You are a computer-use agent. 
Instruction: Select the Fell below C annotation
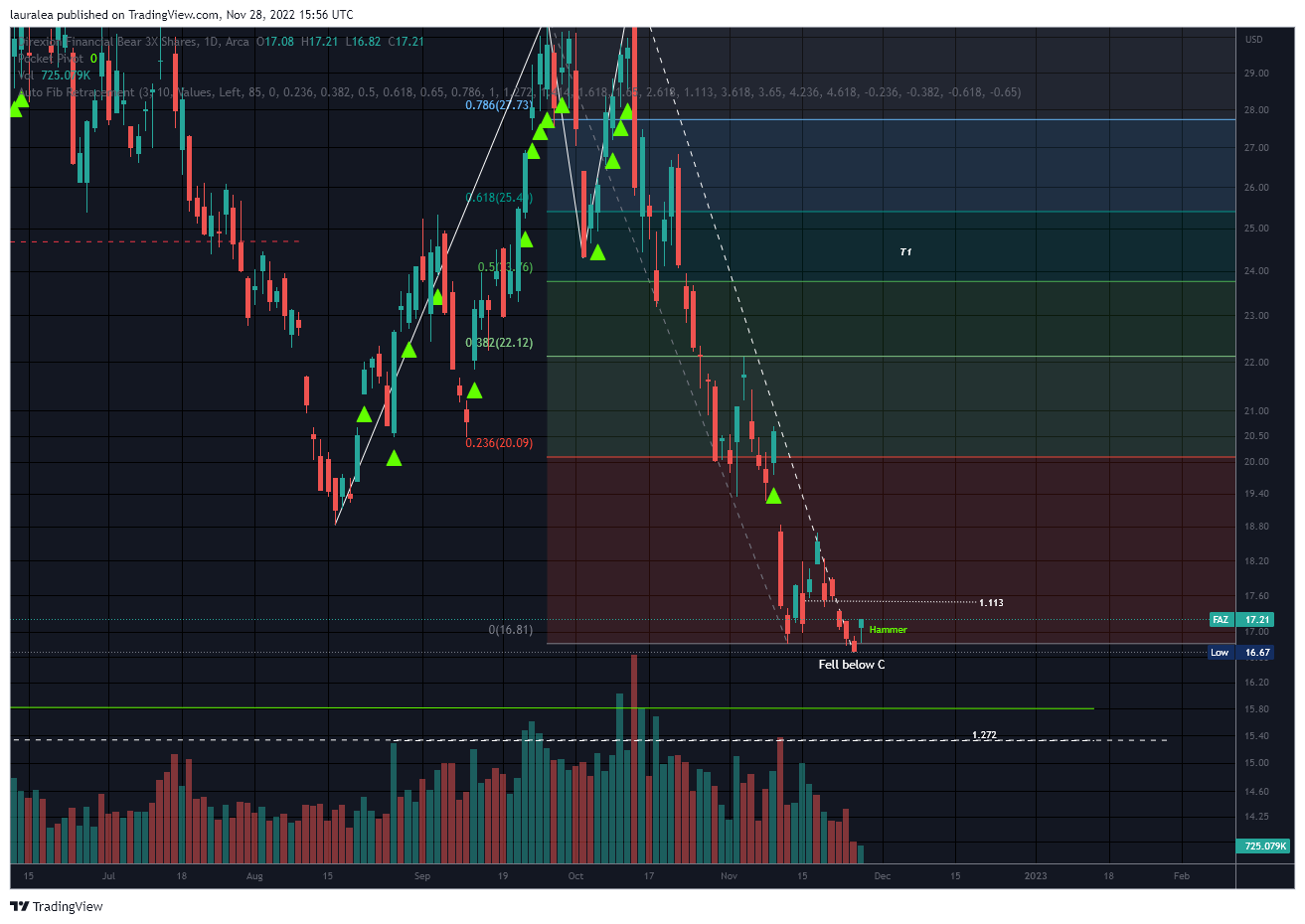tap(851, 665)
